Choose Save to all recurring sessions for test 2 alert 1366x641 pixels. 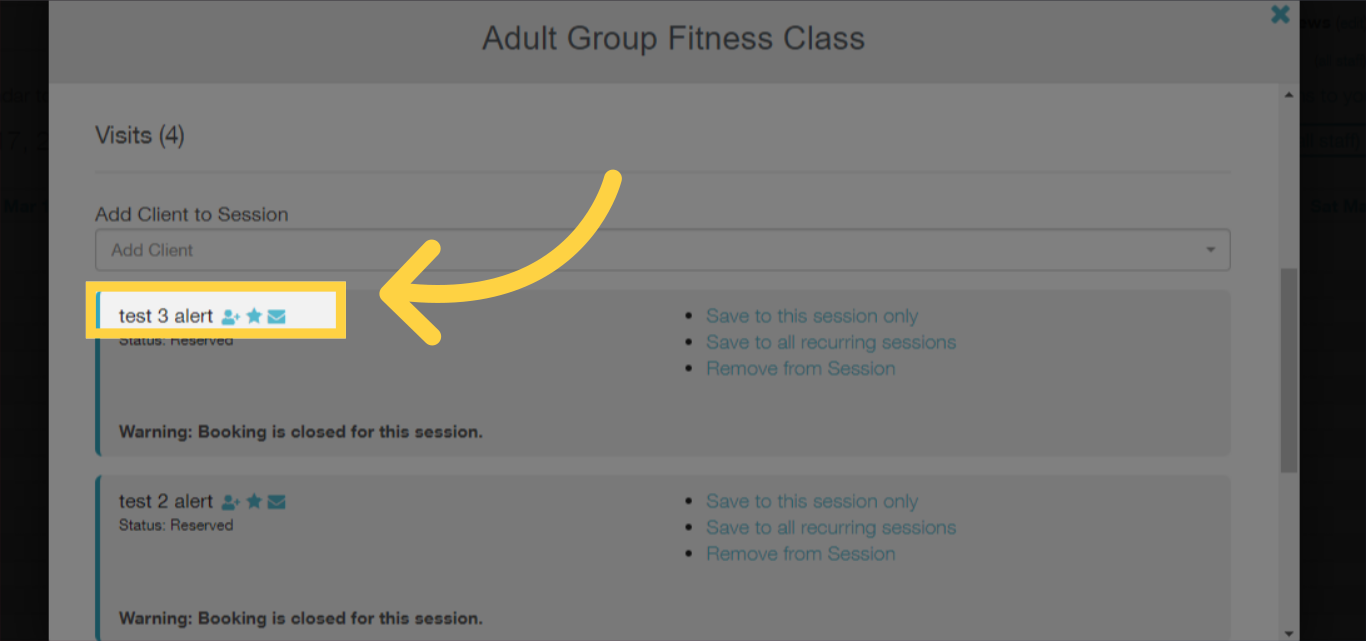click(x=831, y=527)
